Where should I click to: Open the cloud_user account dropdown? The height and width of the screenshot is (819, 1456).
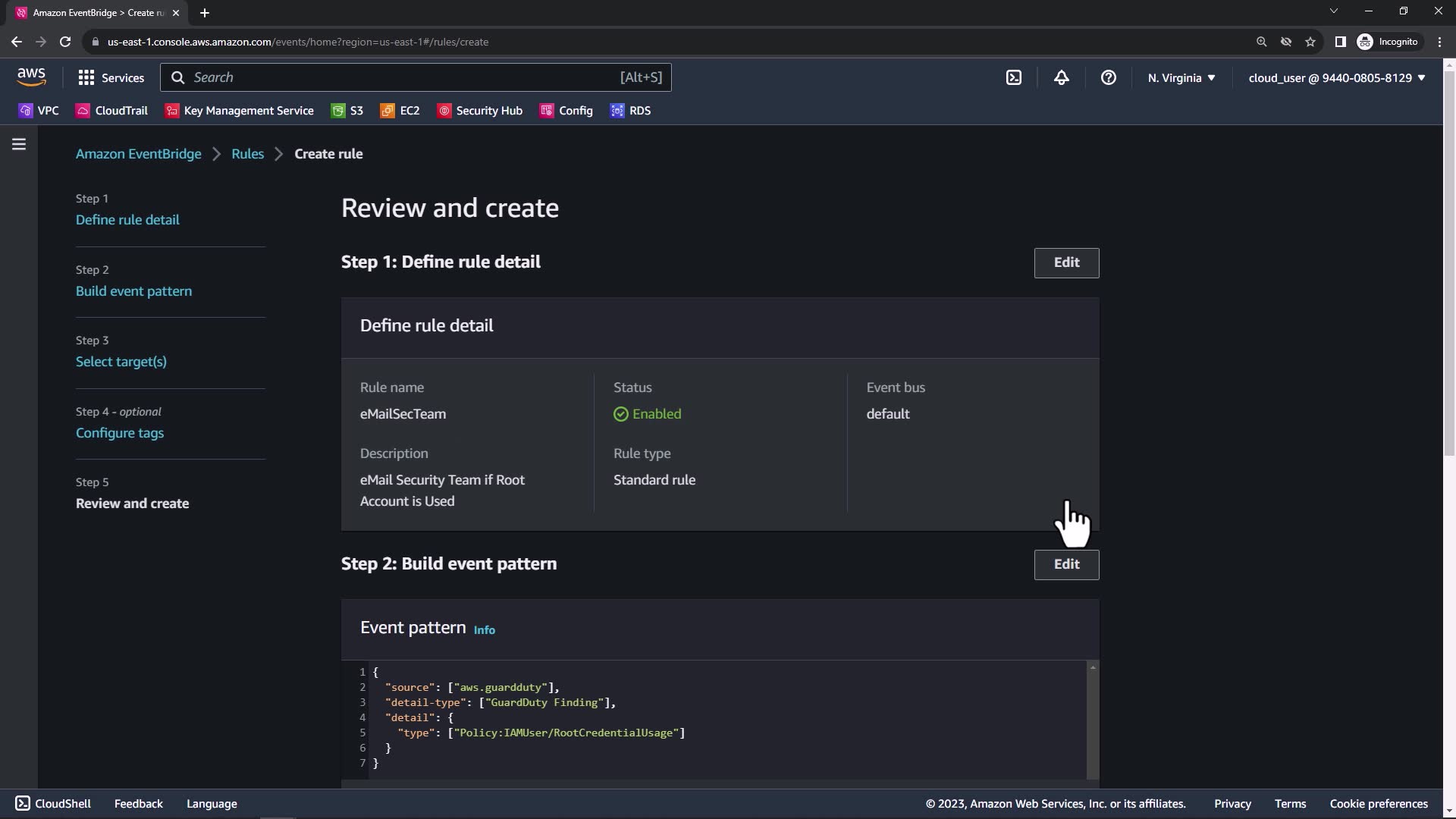(1337, 77)
